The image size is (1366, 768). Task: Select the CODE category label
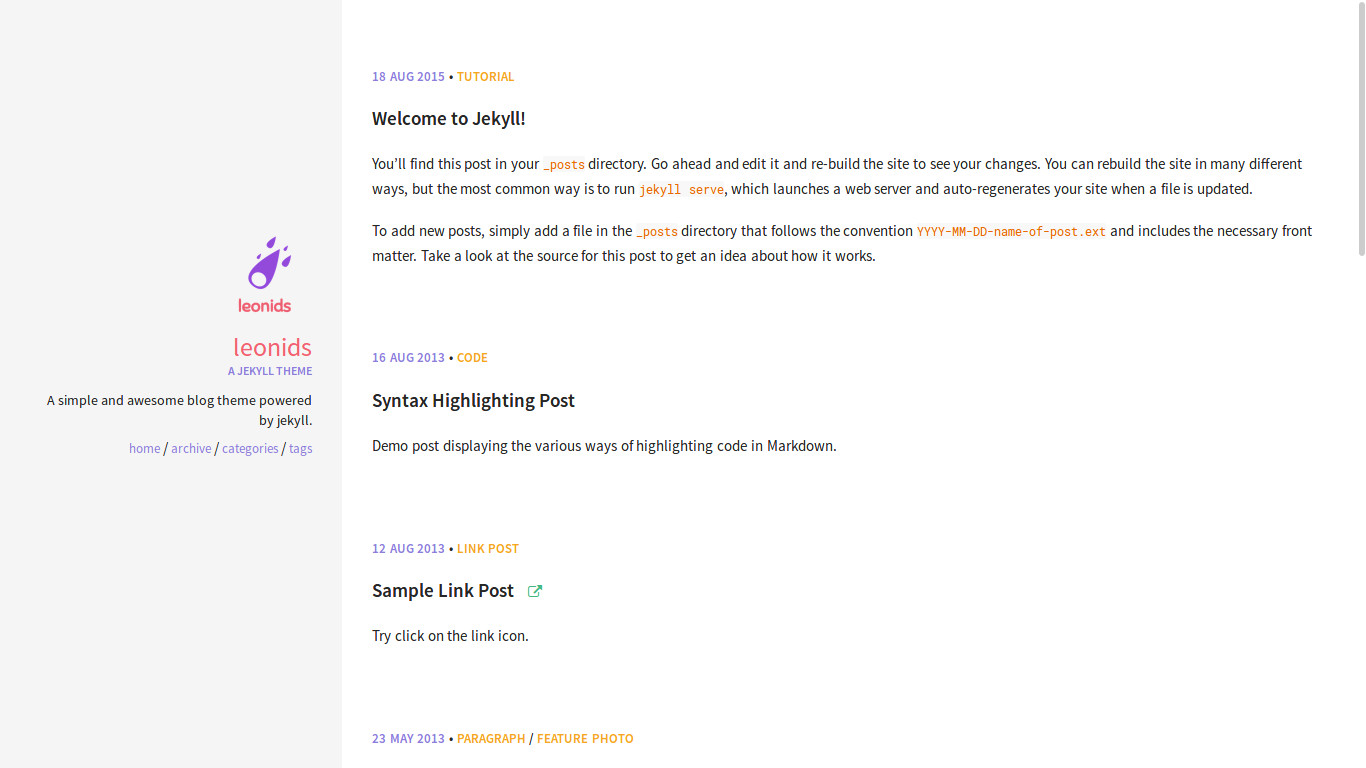[471, 357]
